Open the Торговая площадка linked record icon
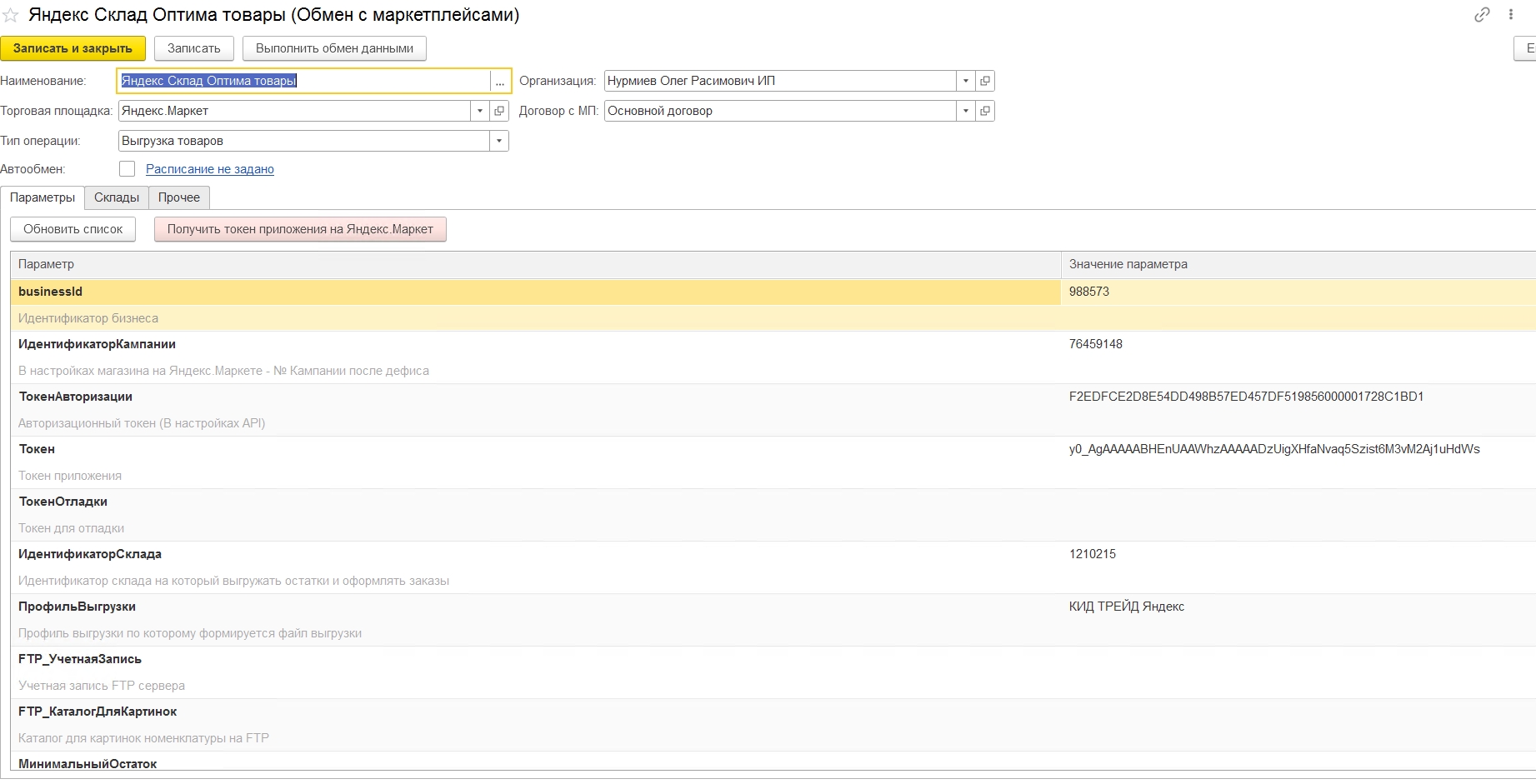This screenshot has width=1536, height=784. click(499, 111)
